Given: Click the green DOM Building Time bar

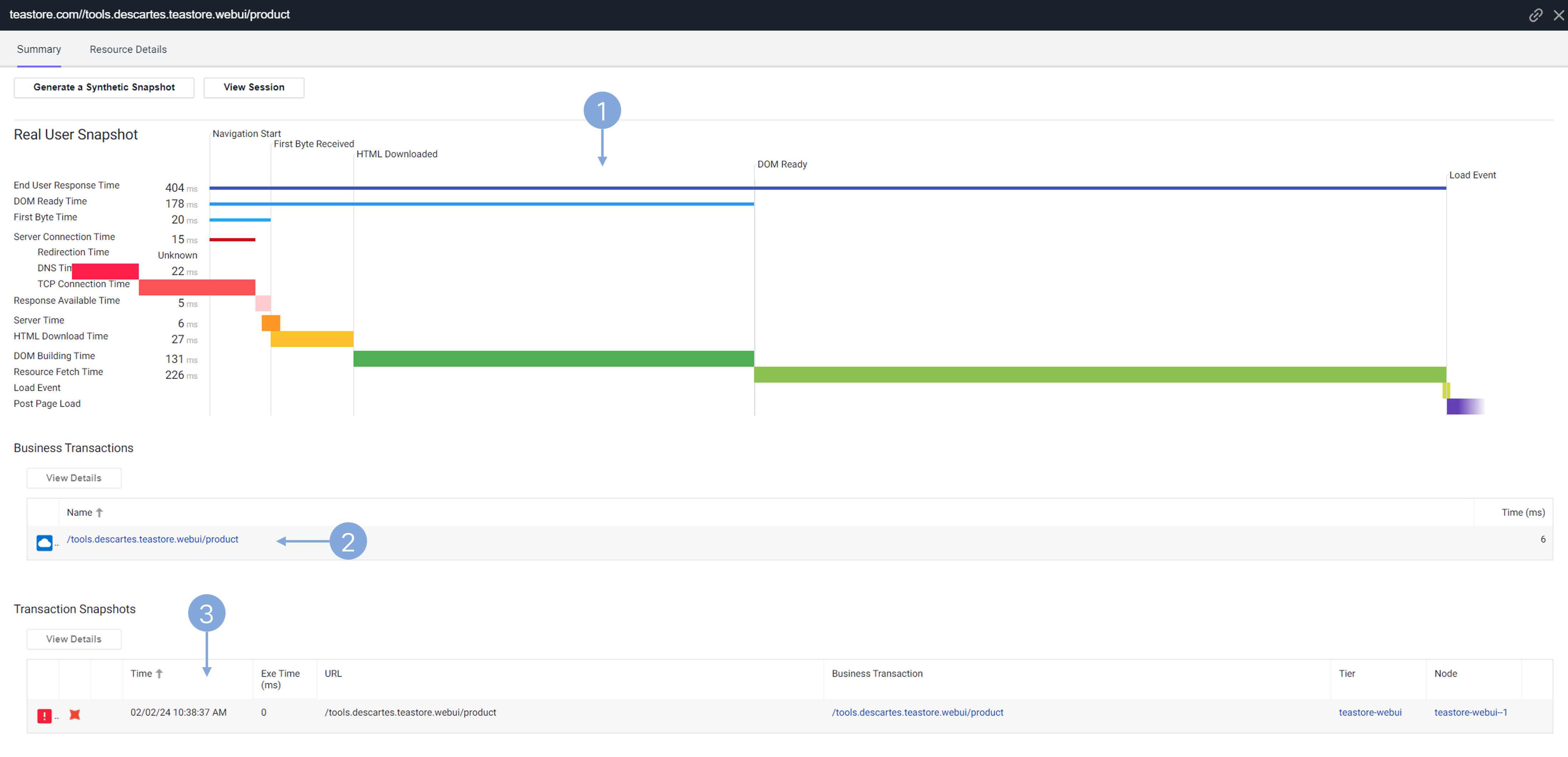Looking at the screenshot, I should pyautogui.click(x=553, y=358).
